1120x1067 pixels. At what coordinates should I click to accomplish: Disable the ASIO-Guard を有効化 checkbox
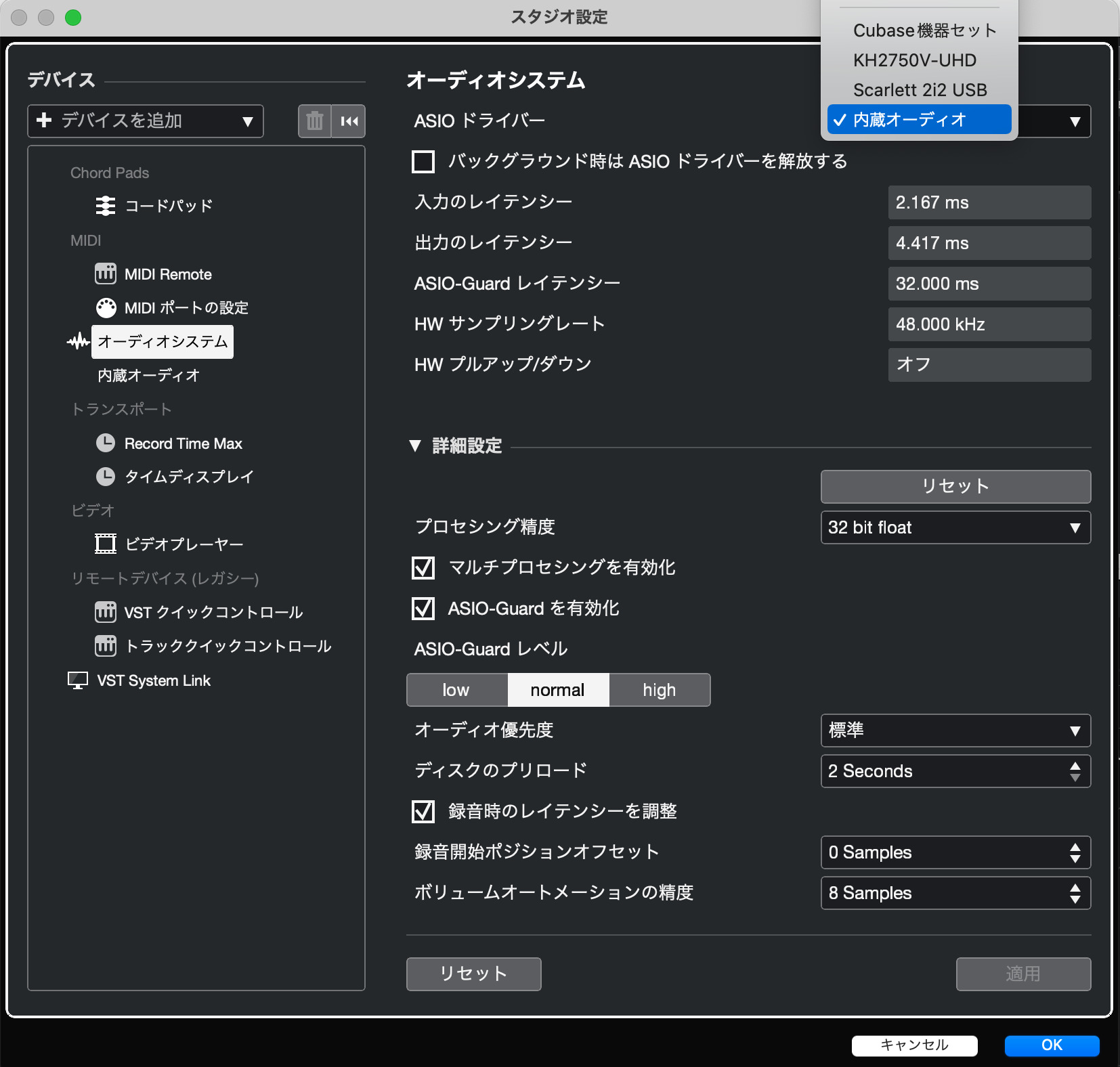click(x=423, y=609)
